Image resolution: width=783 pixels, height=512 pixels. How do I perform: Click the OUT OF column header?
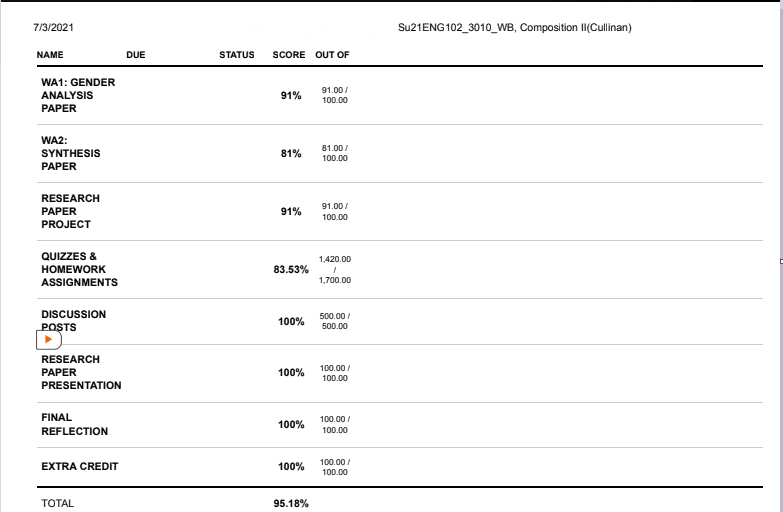coord(332,54)
